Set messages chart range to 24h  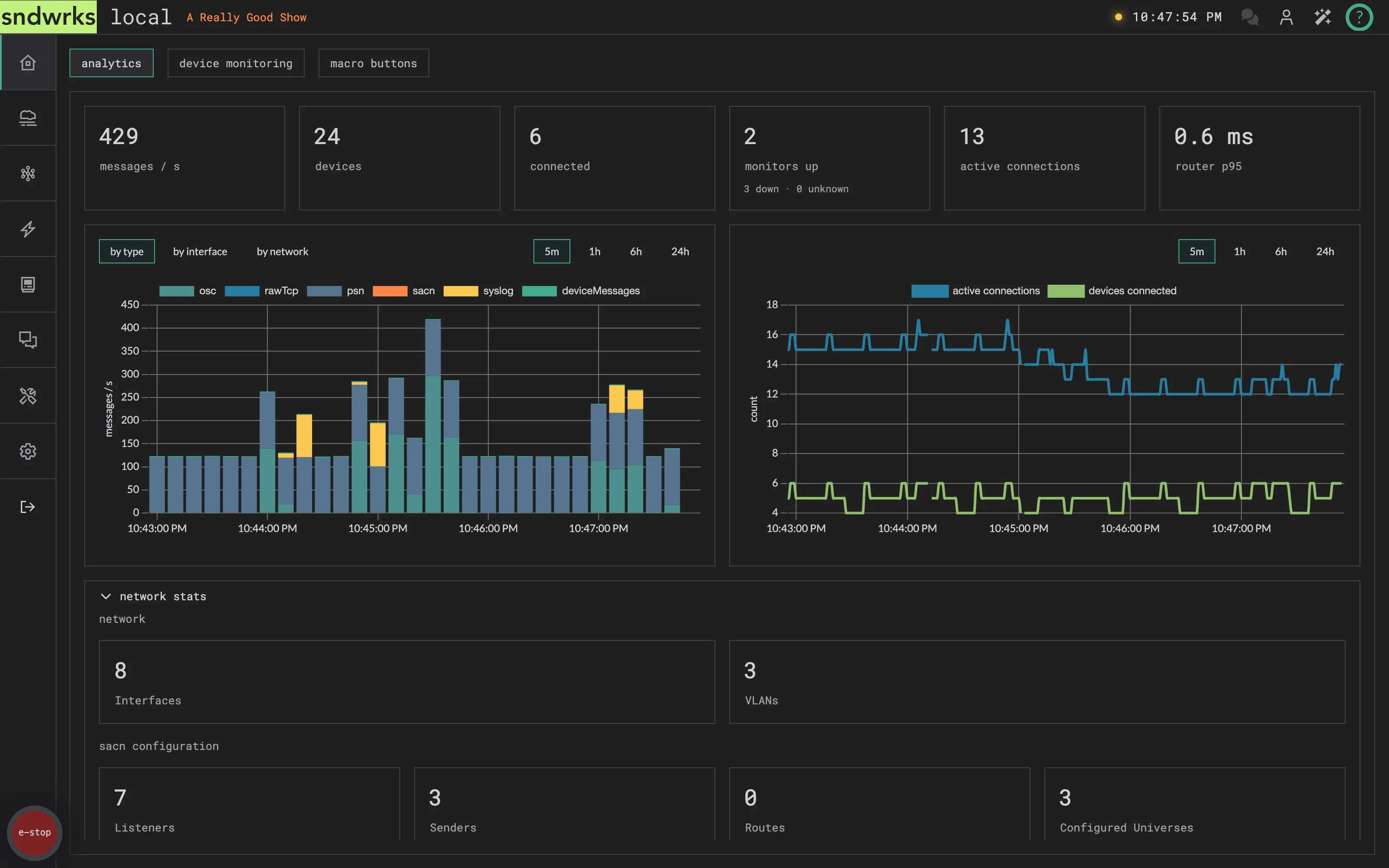tap(680, 251)
